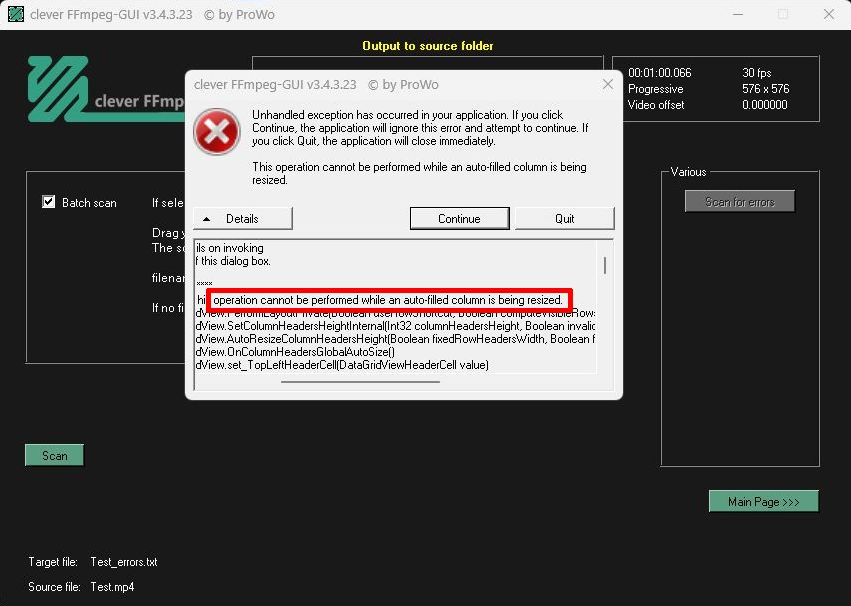Click the Scan button

tap(54, 455)
